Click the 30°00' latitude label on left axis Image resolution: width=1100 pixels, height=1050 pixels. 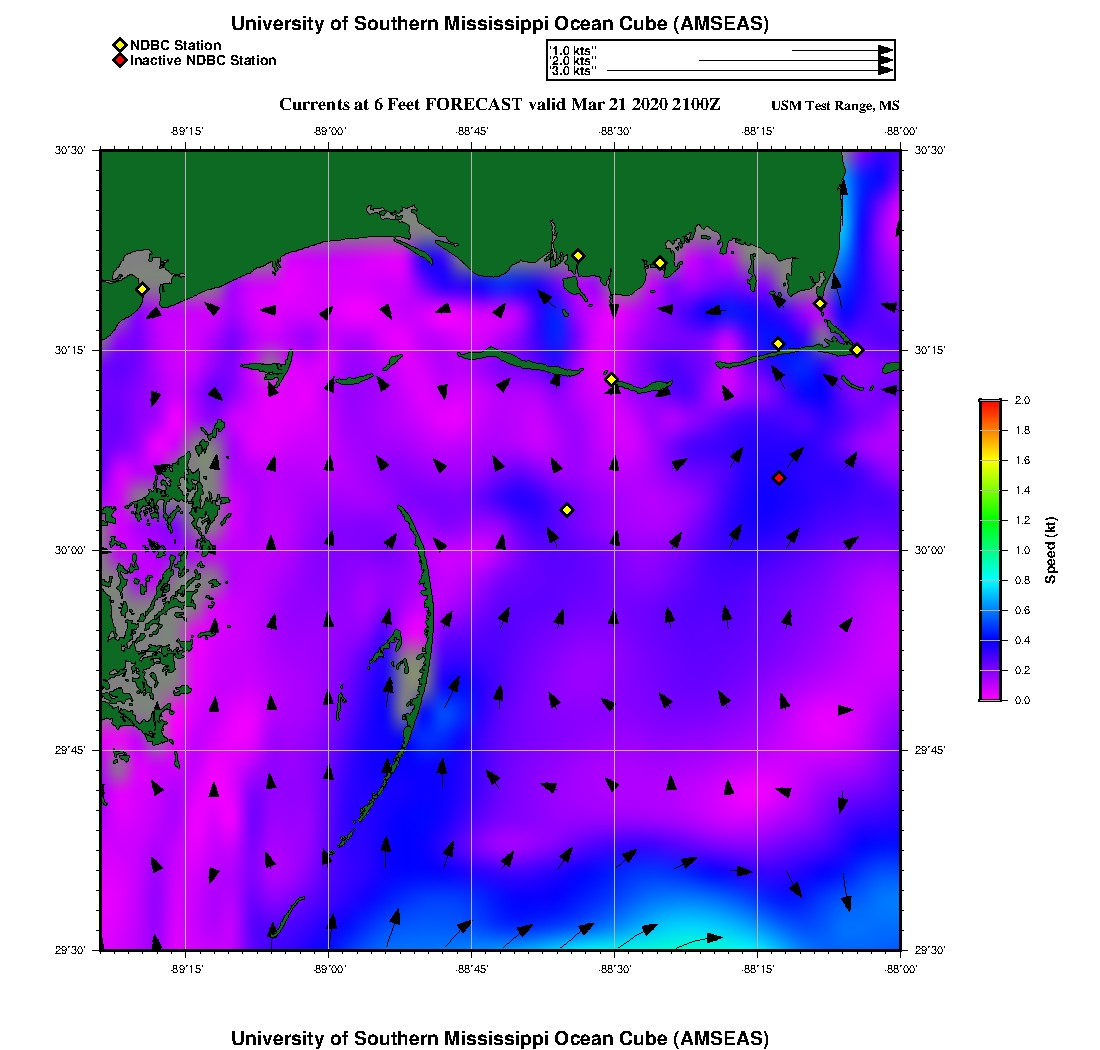(75, 551)
